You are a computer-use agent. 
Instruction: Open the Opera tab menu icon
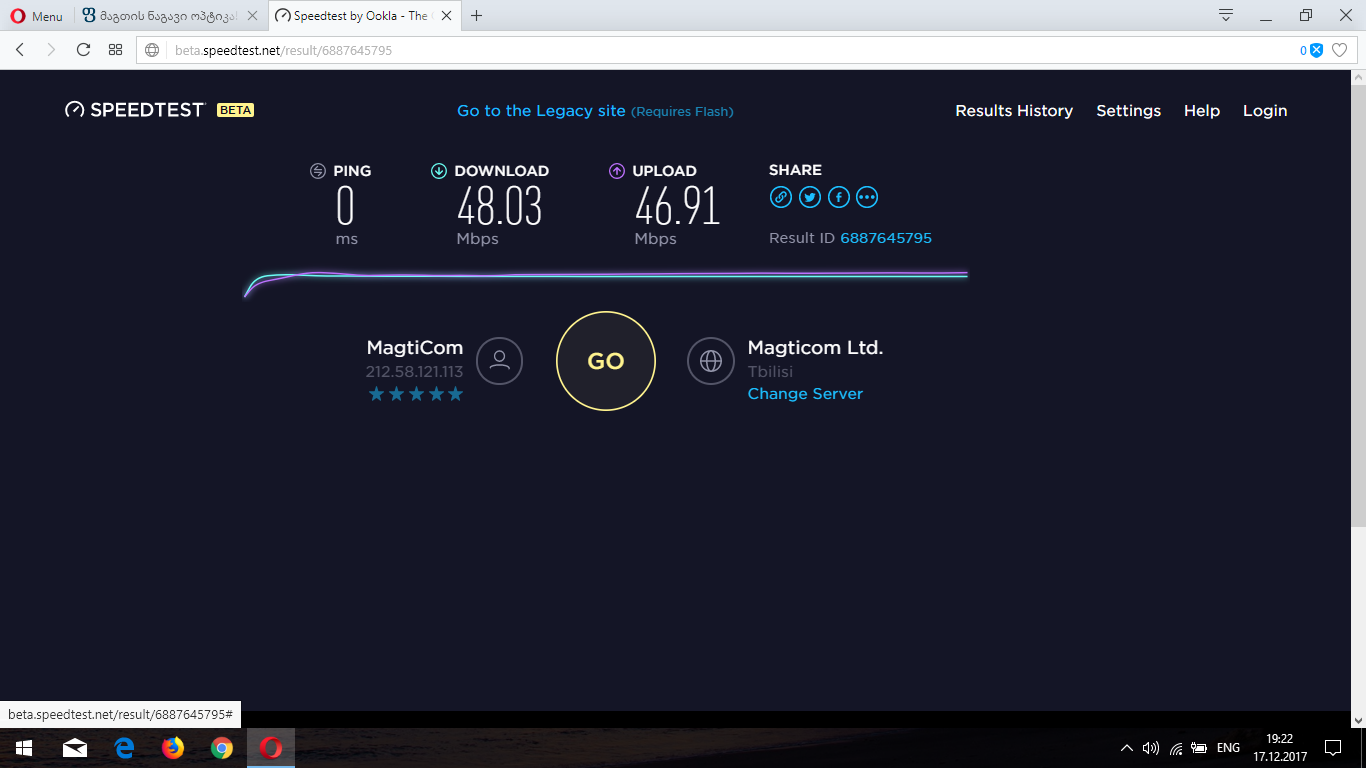pos(1226,15)
